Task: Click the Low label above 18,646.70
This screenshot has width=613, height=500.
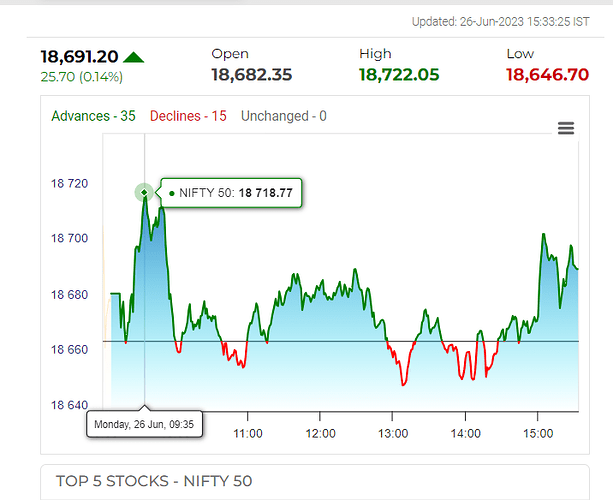Action: (x=520, y=54)
